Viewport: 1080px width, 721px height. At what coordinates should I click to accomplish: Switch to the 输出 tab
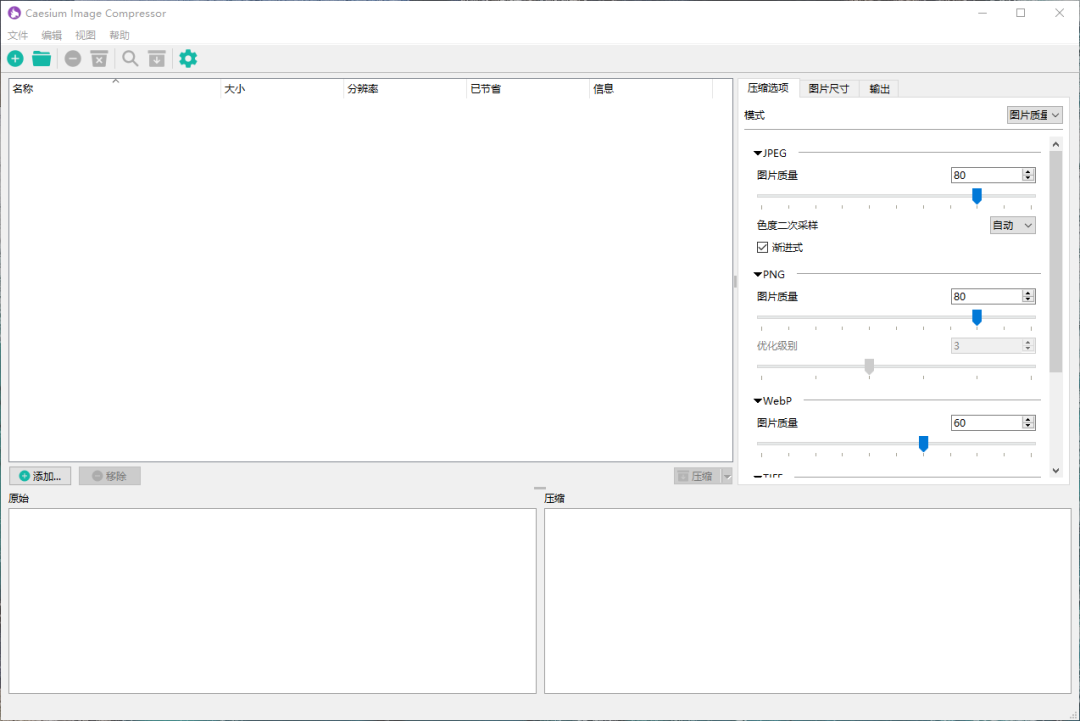click(880, 89)
